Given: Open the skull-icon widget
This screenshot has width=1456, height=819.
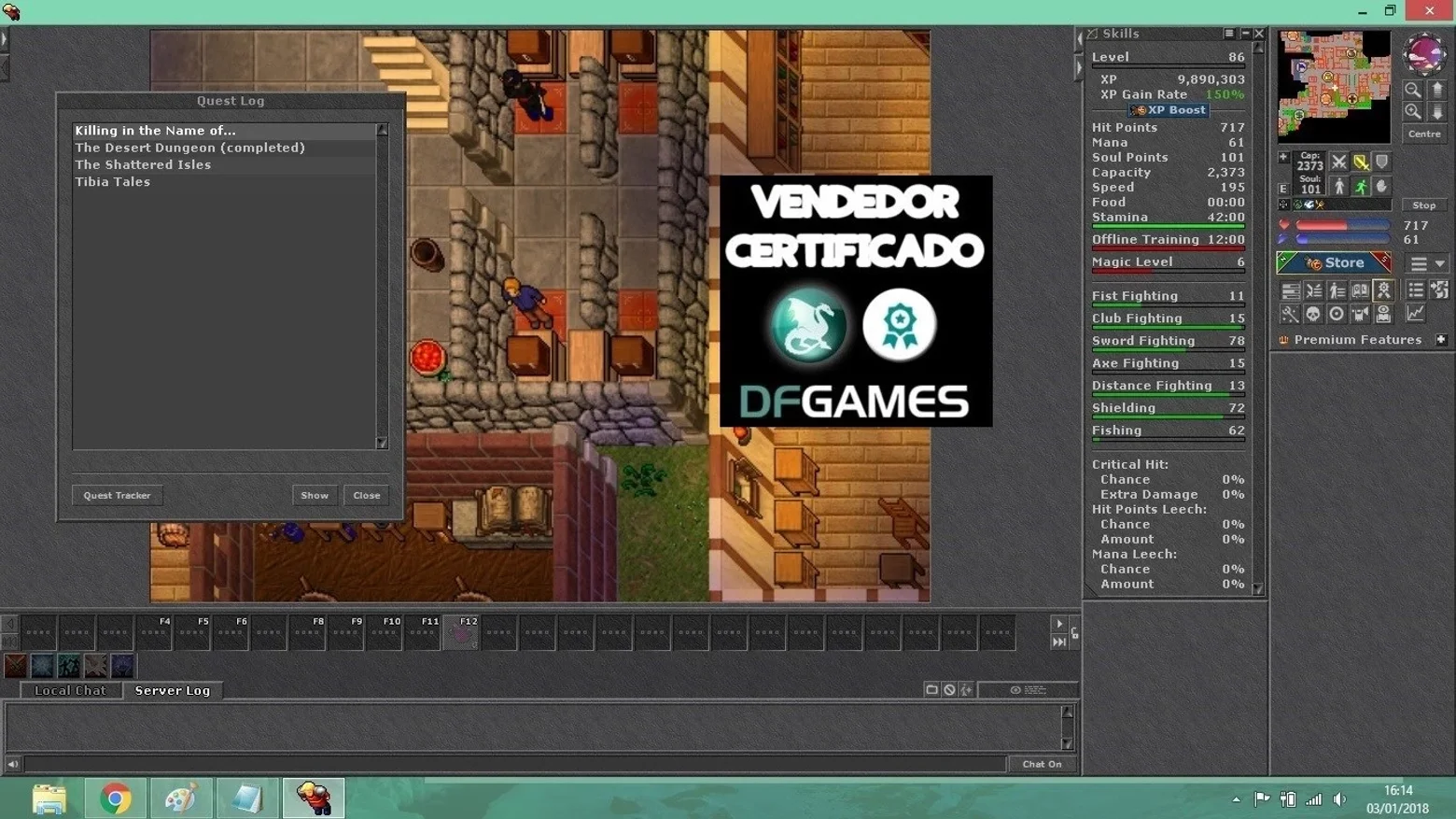Looking at the screenshot, I should tap(1313, 314).
